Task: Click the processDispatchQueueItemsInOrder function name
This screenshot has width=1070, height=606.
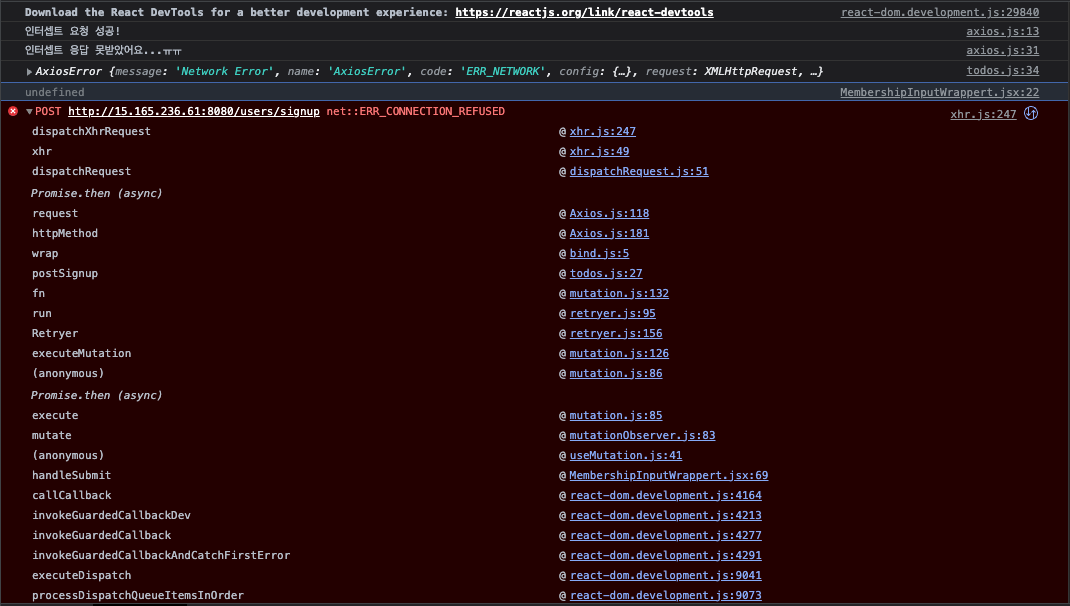Action: click(x=138, y=595)
